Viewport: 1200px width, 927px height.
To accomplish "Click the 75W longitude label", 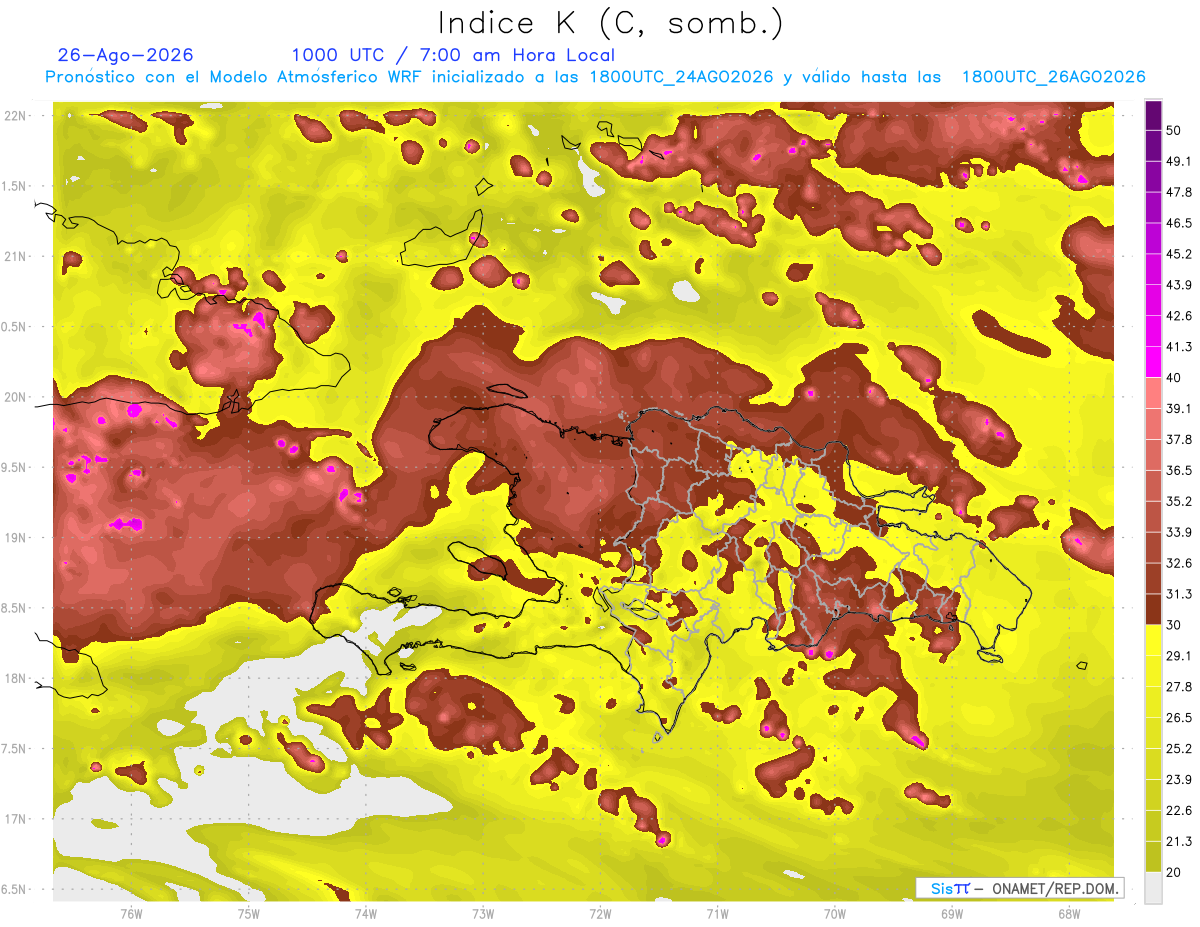I will [x=248, y=913].
